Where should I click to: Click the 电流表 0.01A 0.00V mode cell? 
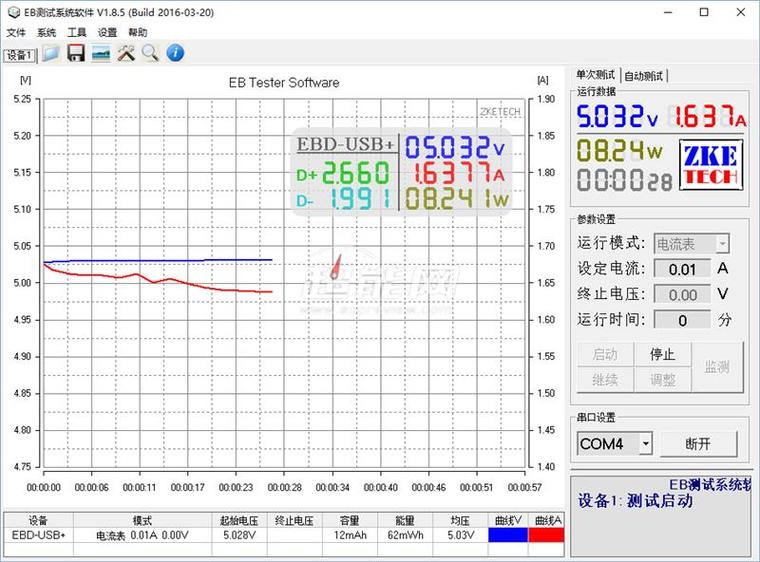click(142, 535)
